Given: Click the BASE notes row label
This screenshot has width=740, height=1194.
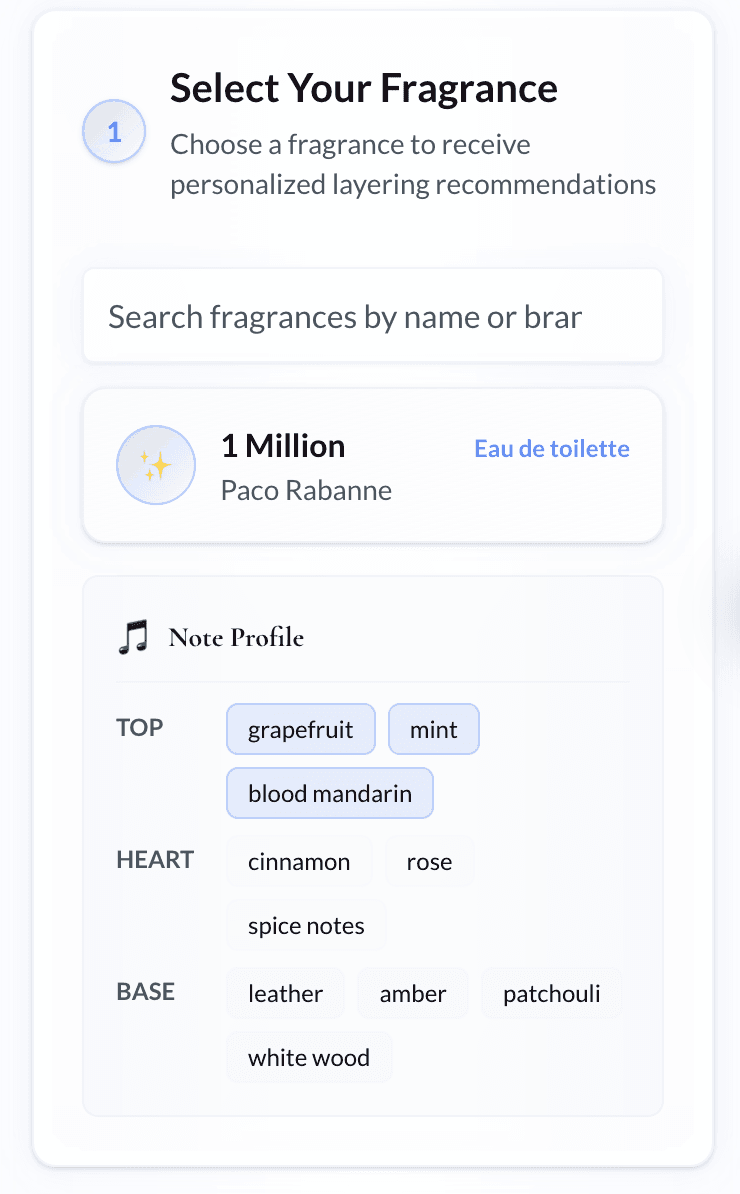Looking at the screenshot, I should tap(146, 992).
